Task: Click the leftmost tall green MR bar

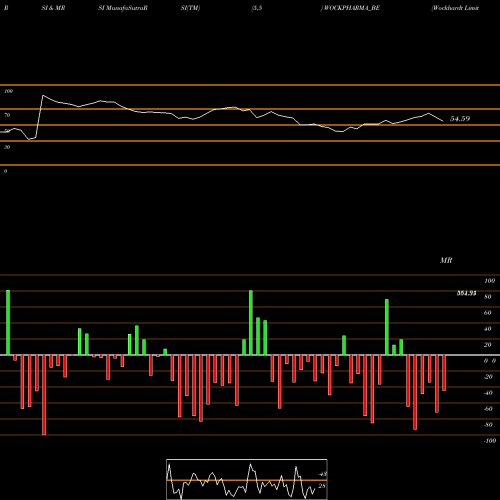Action: pyautogui.click(x=8, y=322)
